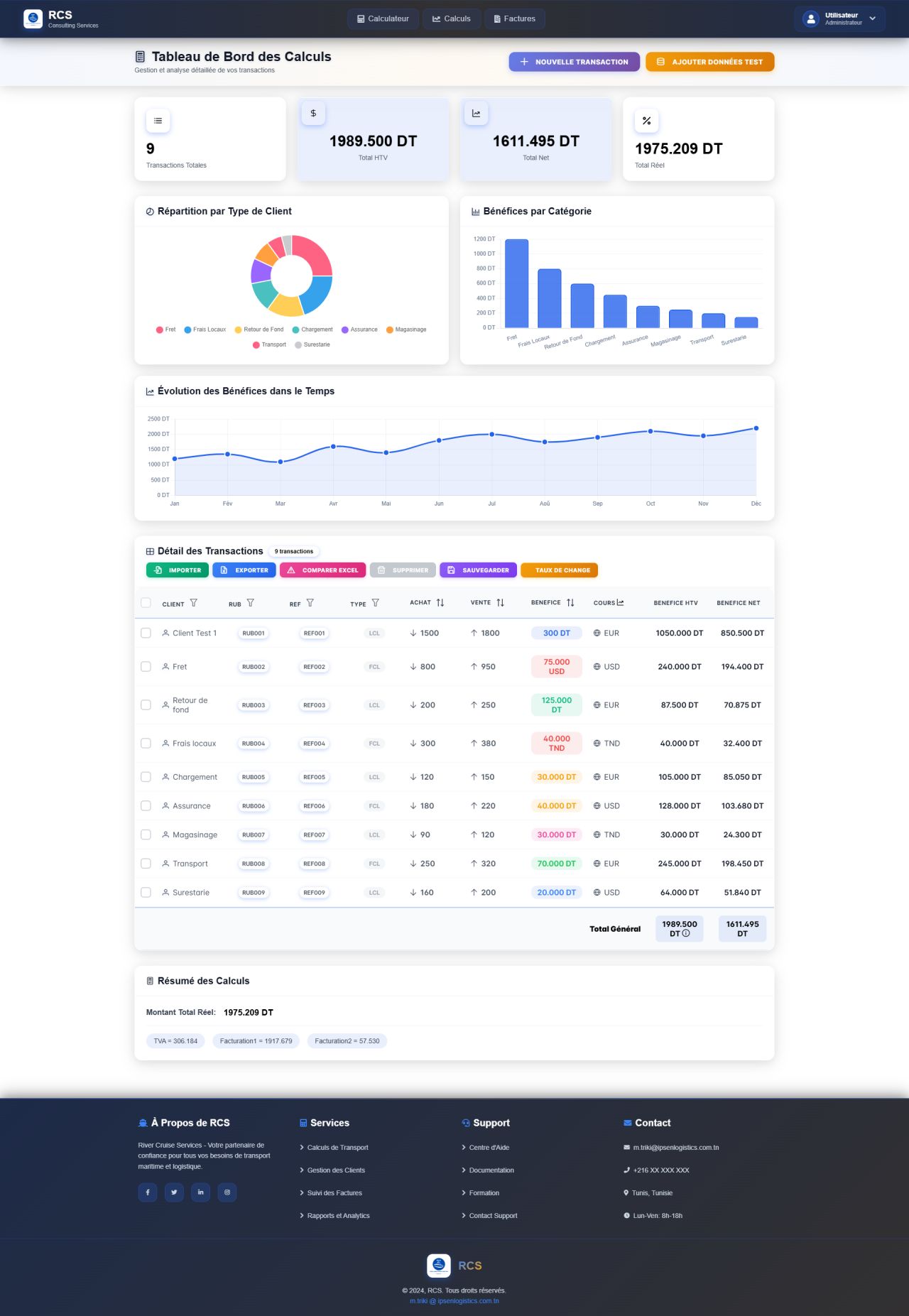This screenshot has height=1316, width=909.
Task: Click the SUPPRIMER button
Action: coord(403,570)
